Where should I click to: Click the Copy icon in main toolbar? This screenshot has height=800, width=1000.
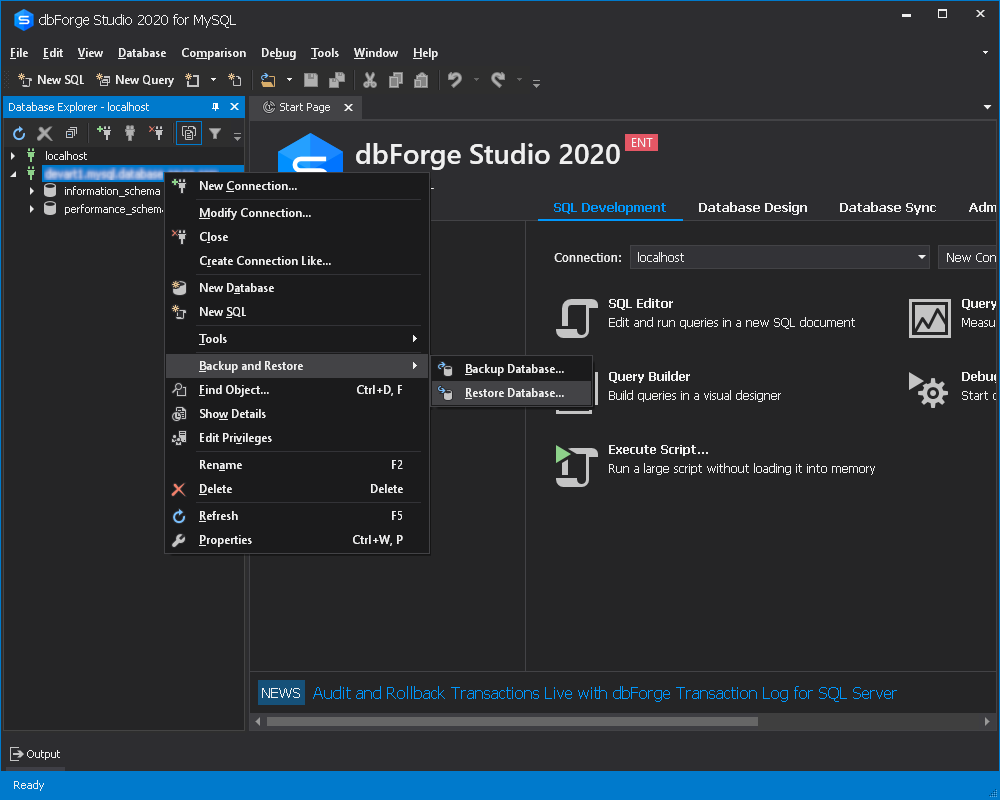[395, 80]
